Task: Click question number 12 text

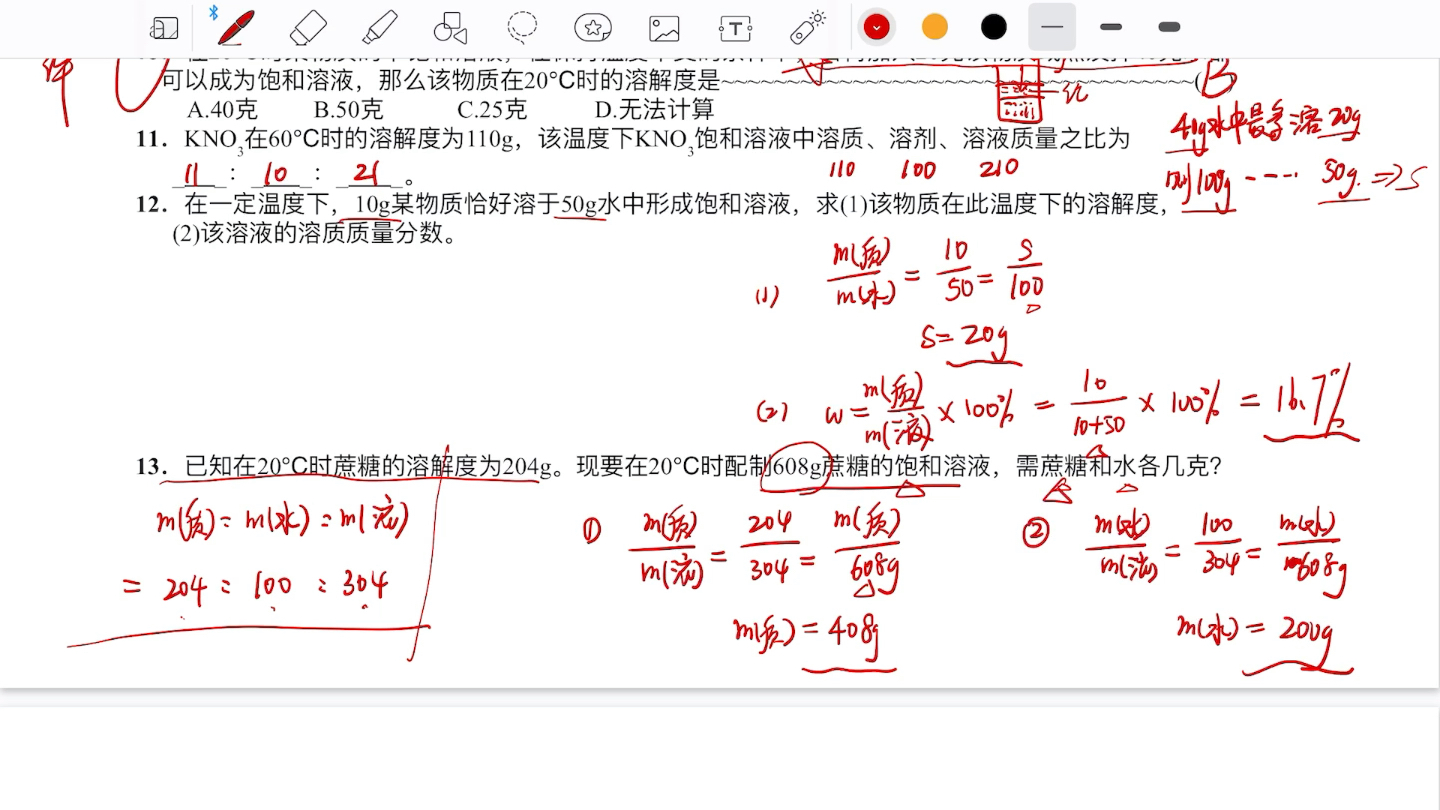Action: [151, 204]
